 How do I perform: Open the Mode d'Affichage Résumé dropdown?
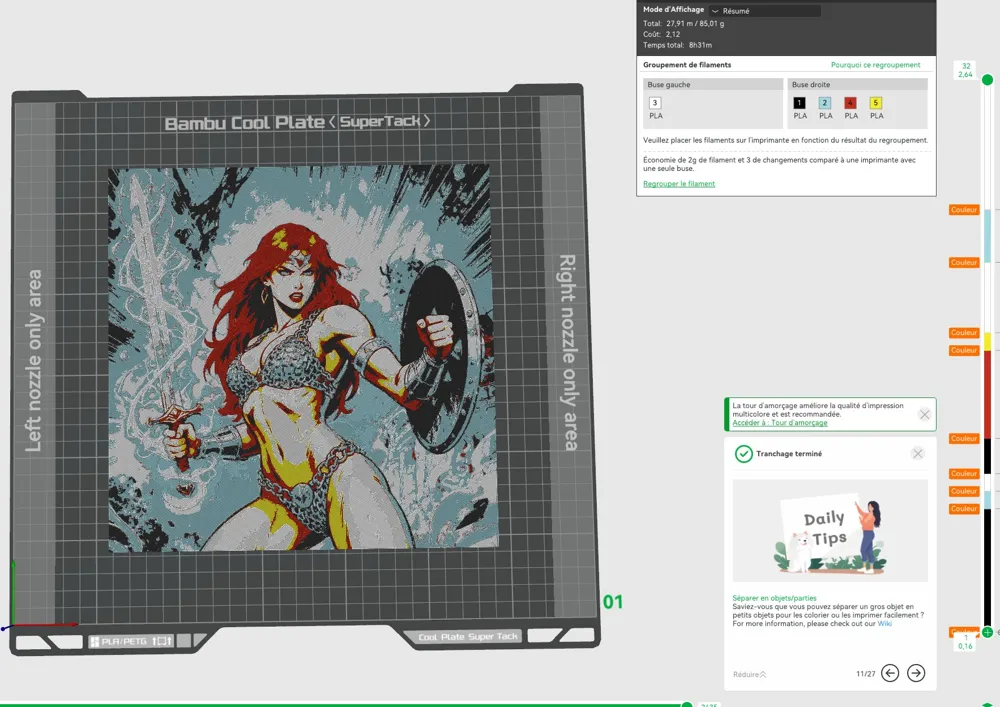(x=765, y=11)
